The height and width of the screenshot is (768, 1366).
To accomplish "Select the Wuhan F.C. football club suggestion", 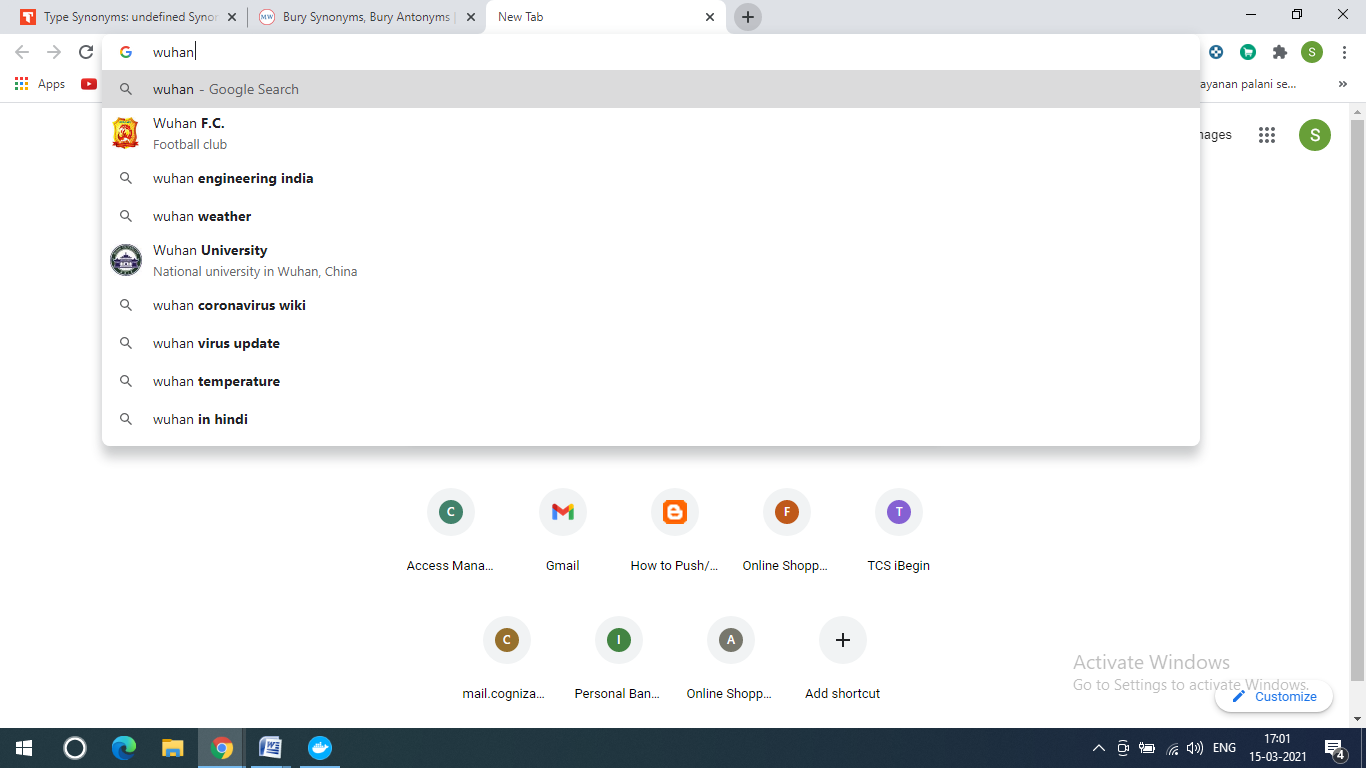I will pyautogui.click(x=651, y=133).
